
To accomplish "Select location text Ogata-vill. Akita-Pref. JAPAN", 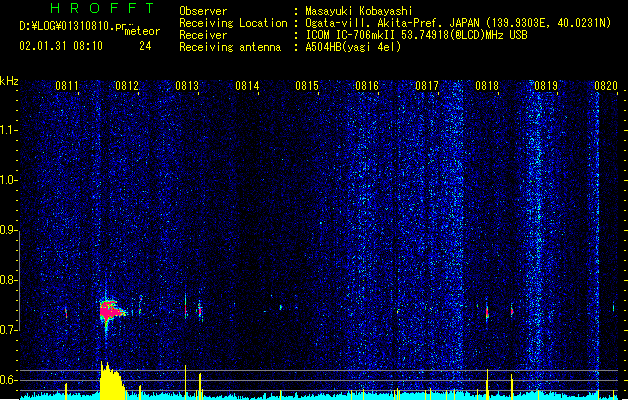I will click(392, 23).
